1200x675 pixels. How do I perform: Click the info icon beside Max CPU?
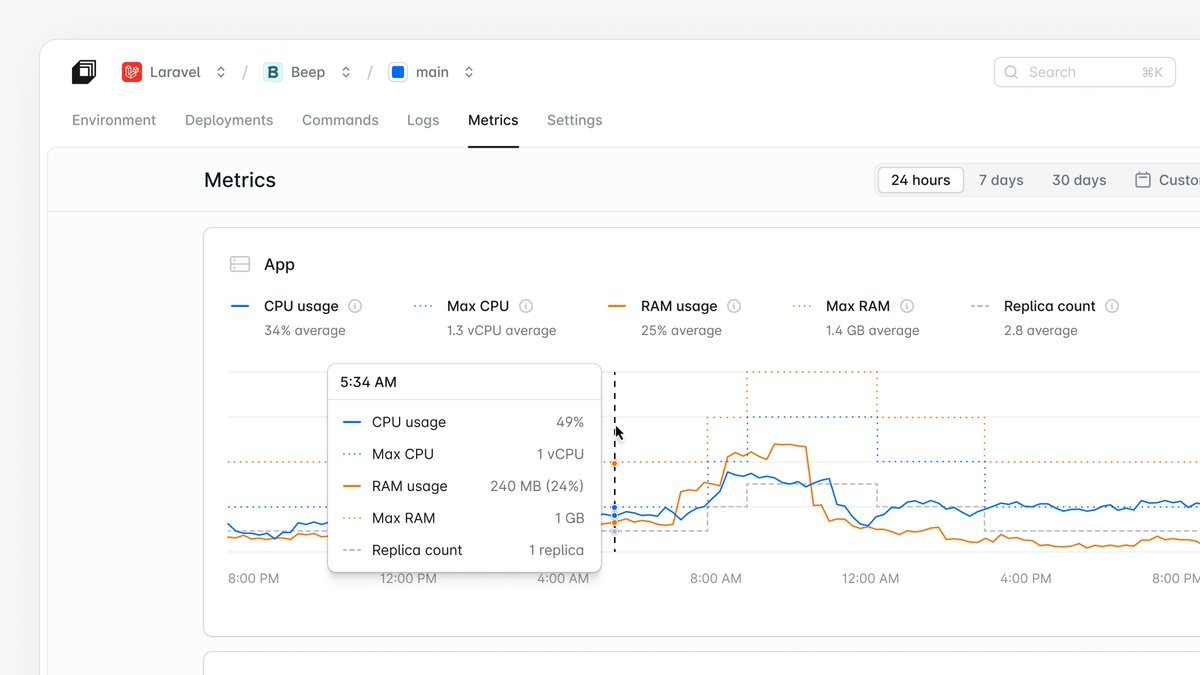pyautogui.click(x=526, y=306)
